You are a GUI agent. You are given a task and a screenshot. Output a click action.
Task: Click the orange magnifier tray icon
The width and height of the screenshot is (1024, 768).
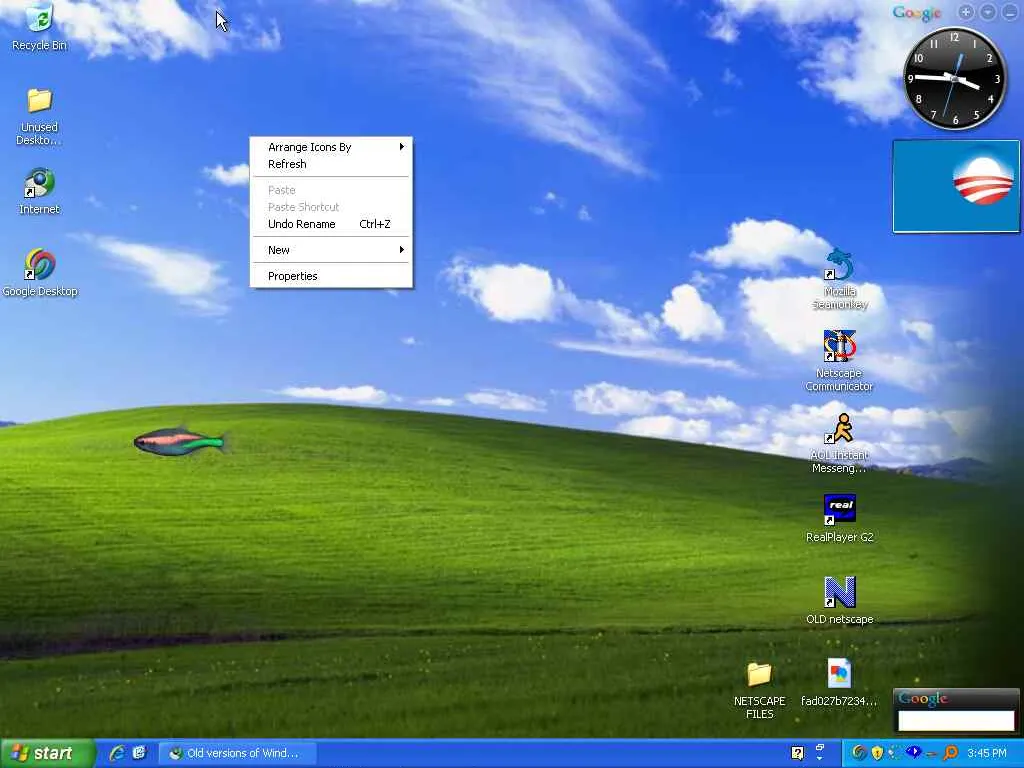point(950,753)
